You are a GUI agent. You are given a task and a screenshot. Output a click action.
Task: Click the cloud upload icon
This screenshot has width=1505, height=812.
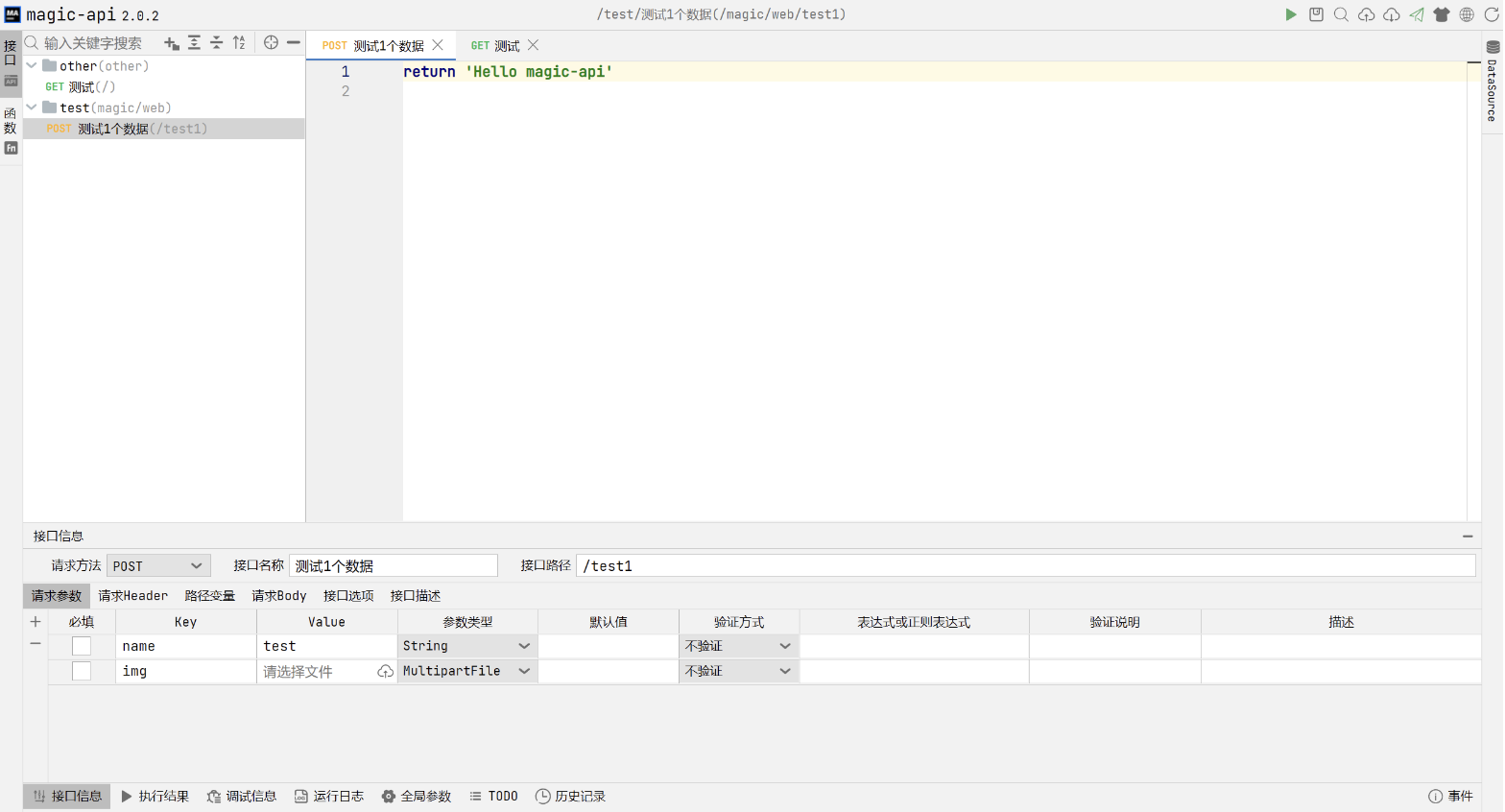(x=1366, y=14)
